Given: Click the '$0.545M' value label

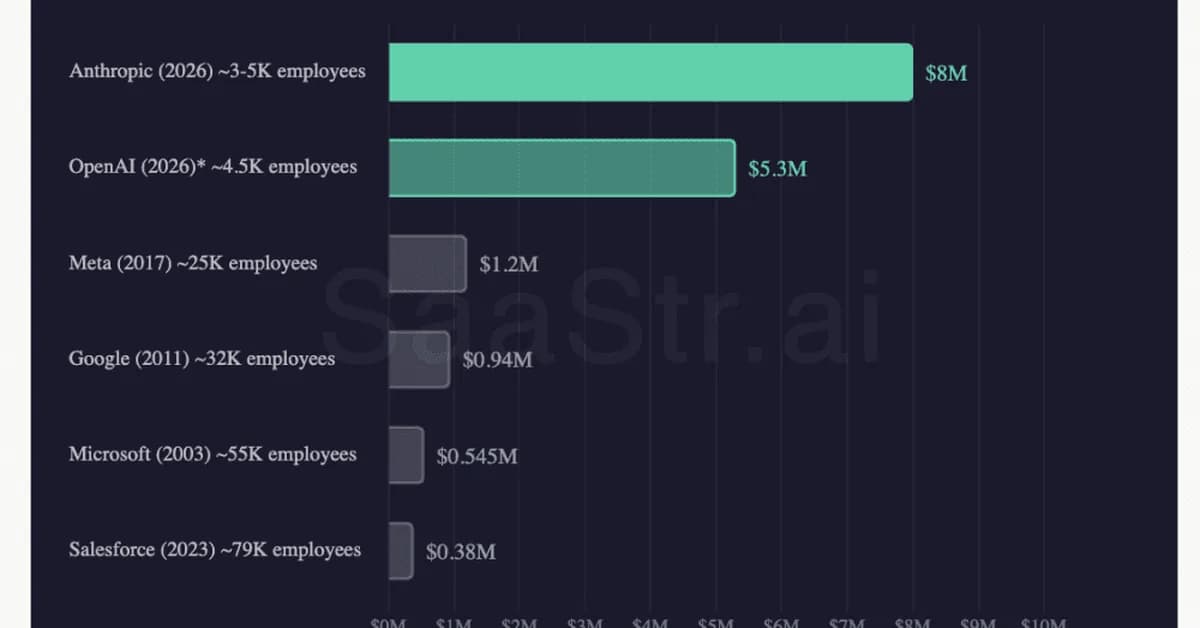Looking at the screenshot, I should (477, 457).
